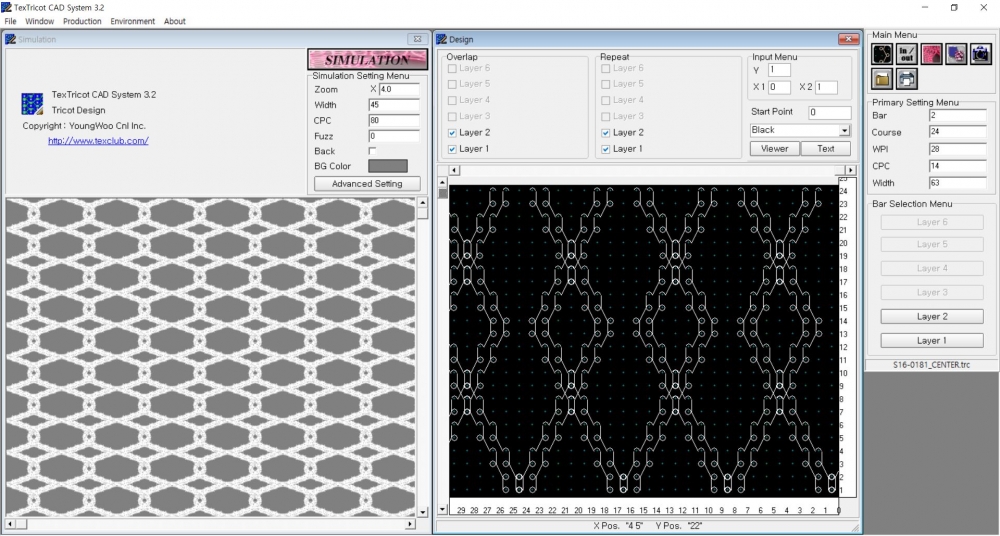
Task: Select Layer 2 in Bar Selection Menu
Action: (x=931, y=317)
